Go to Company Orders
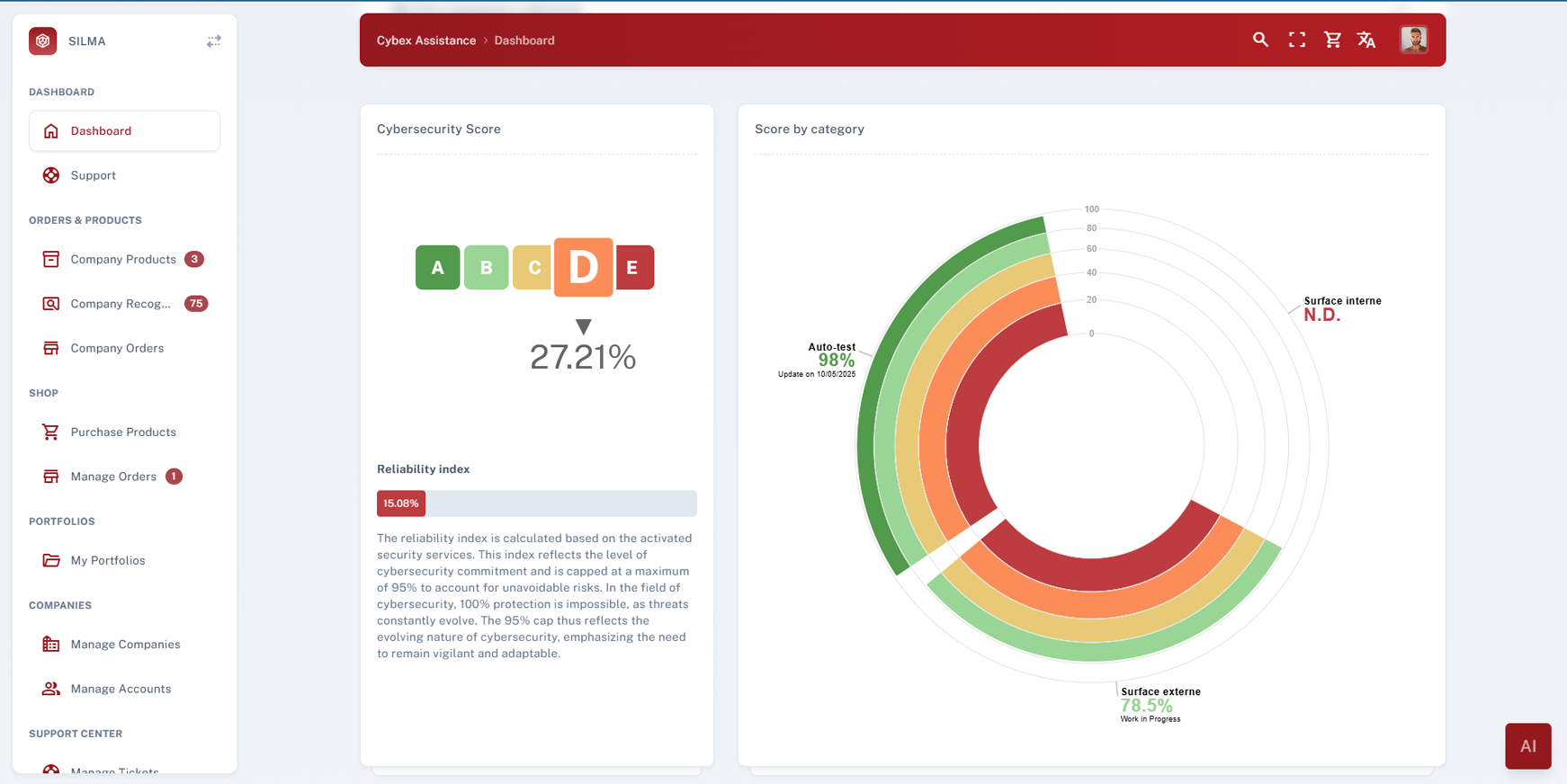Screen dimensions: 1567x784 pos(117,348)
